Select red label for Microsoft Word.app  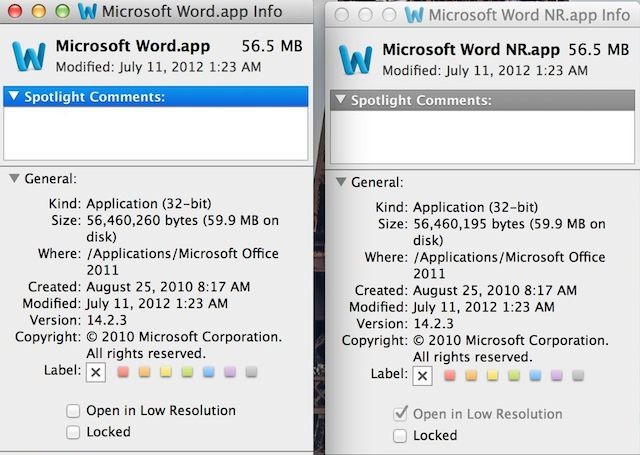(x=123, y=371)
